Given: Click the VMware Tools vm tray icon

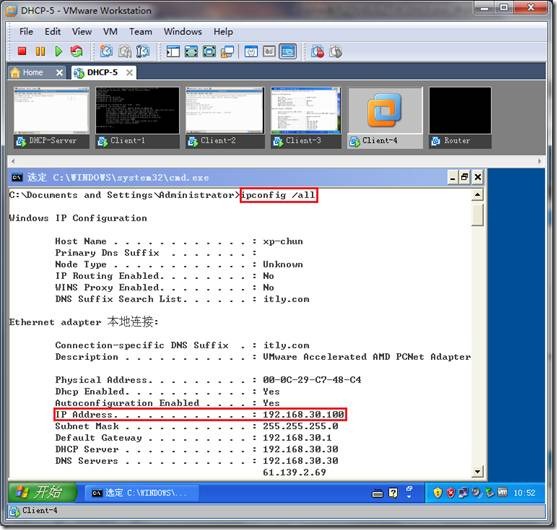Looking at the screenshot, I should [502, 492].
